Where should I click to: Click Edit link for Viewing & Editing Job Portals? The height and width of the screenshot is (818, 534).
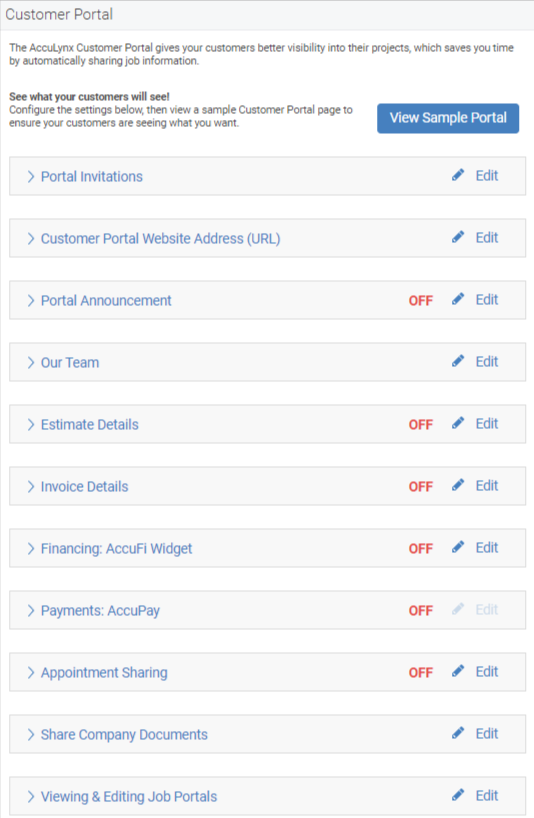pyautogui.click(x=487, y=796)
